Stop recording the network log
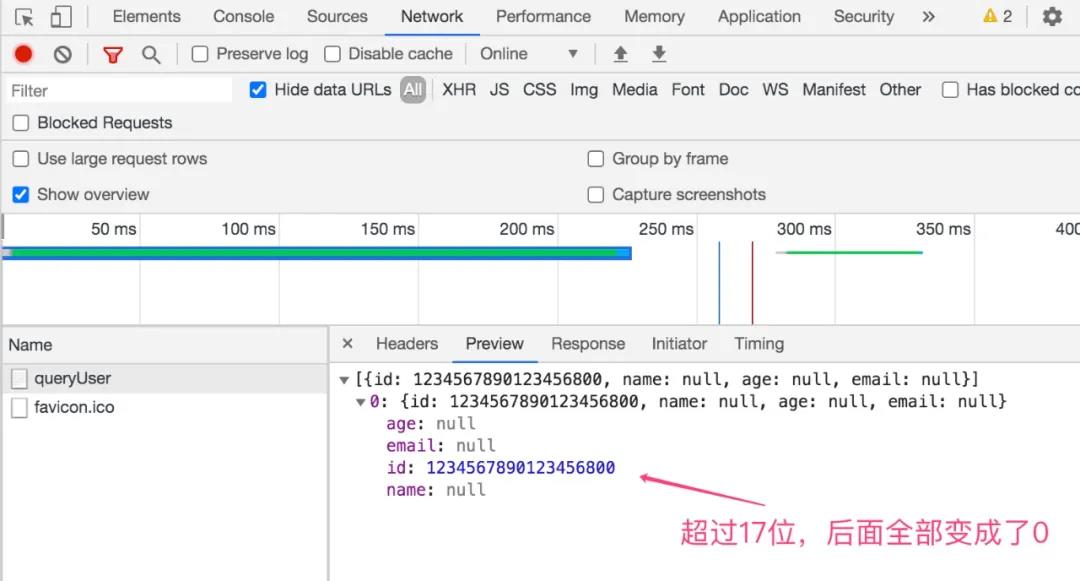 click(22, 53)
